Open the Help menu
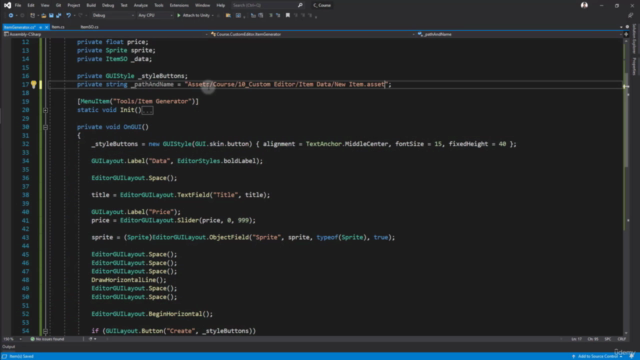Viewport: 640px width, 360px height. click(x=221, y=5)
